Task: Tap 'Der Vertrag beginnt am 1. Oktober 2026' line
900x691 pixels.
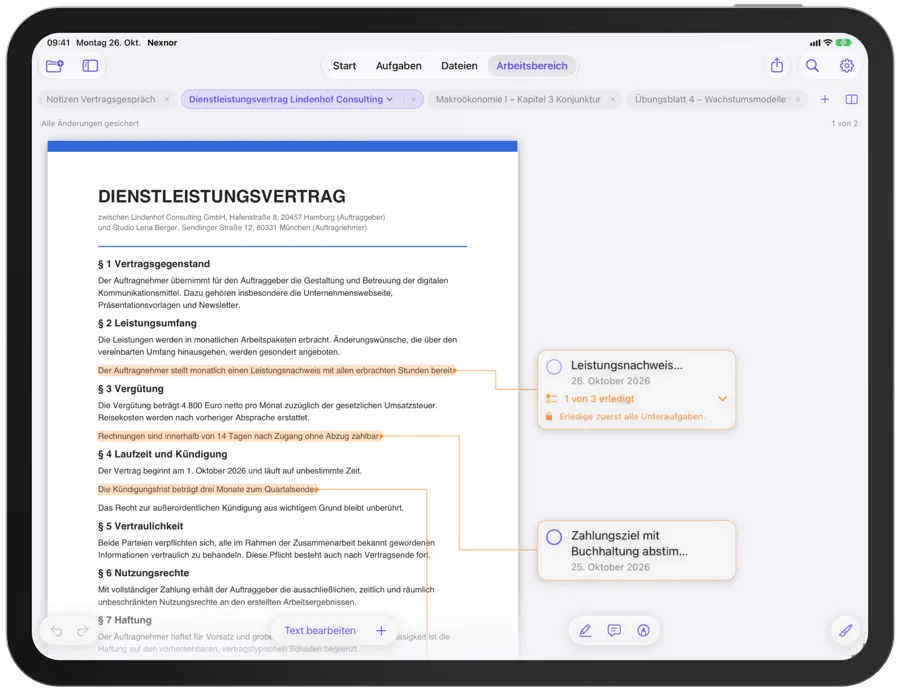Action: pyautogui.click(x=230, y=471)
